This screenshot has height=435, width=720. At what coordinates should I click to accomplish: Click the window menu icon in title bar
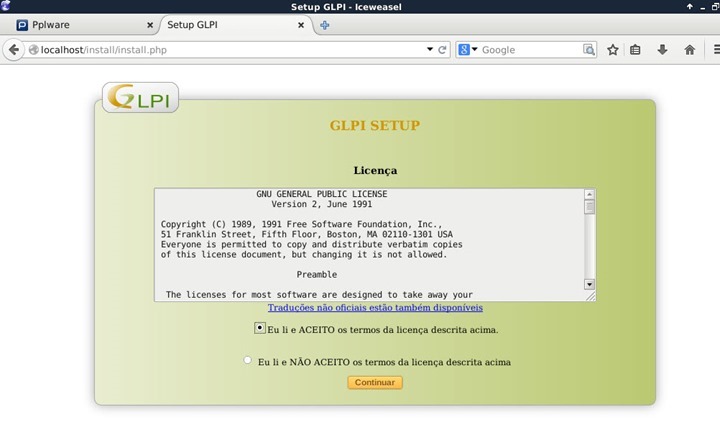point(6,6)
